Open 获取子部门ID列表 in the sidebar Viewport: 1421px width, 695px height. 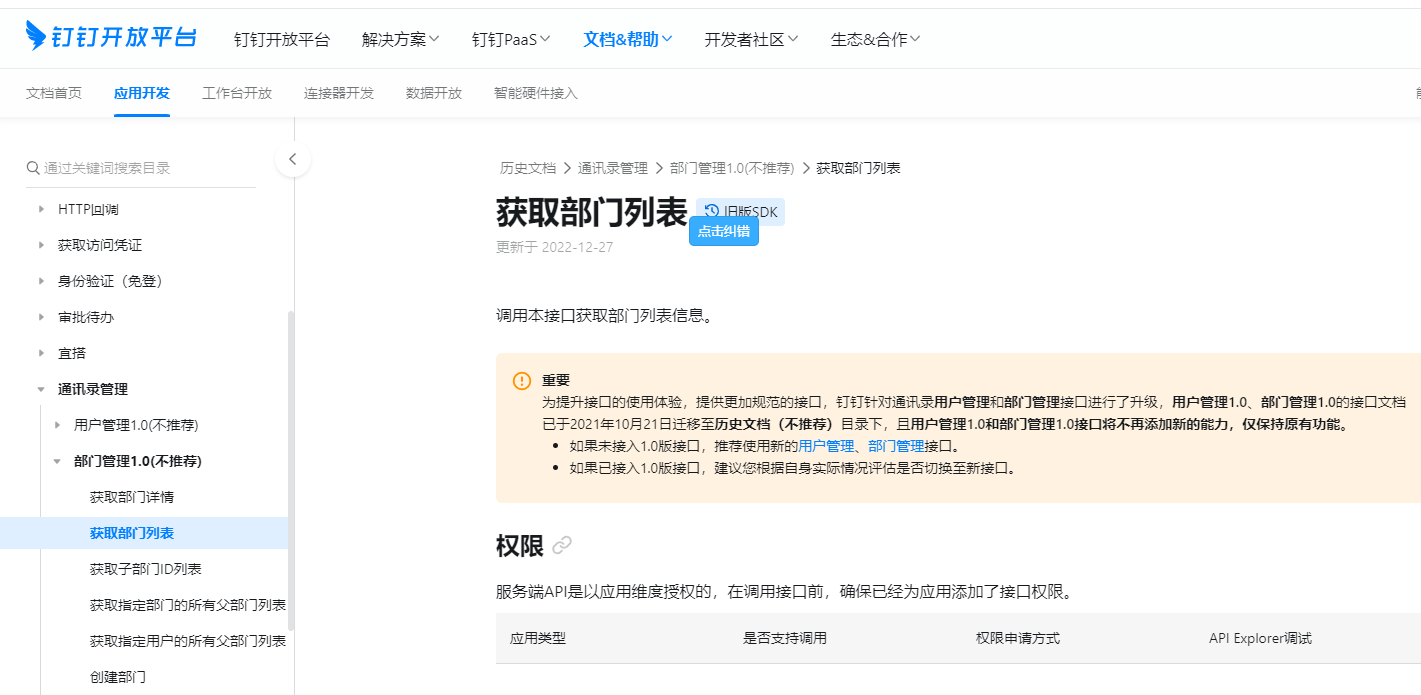(146, 569)
